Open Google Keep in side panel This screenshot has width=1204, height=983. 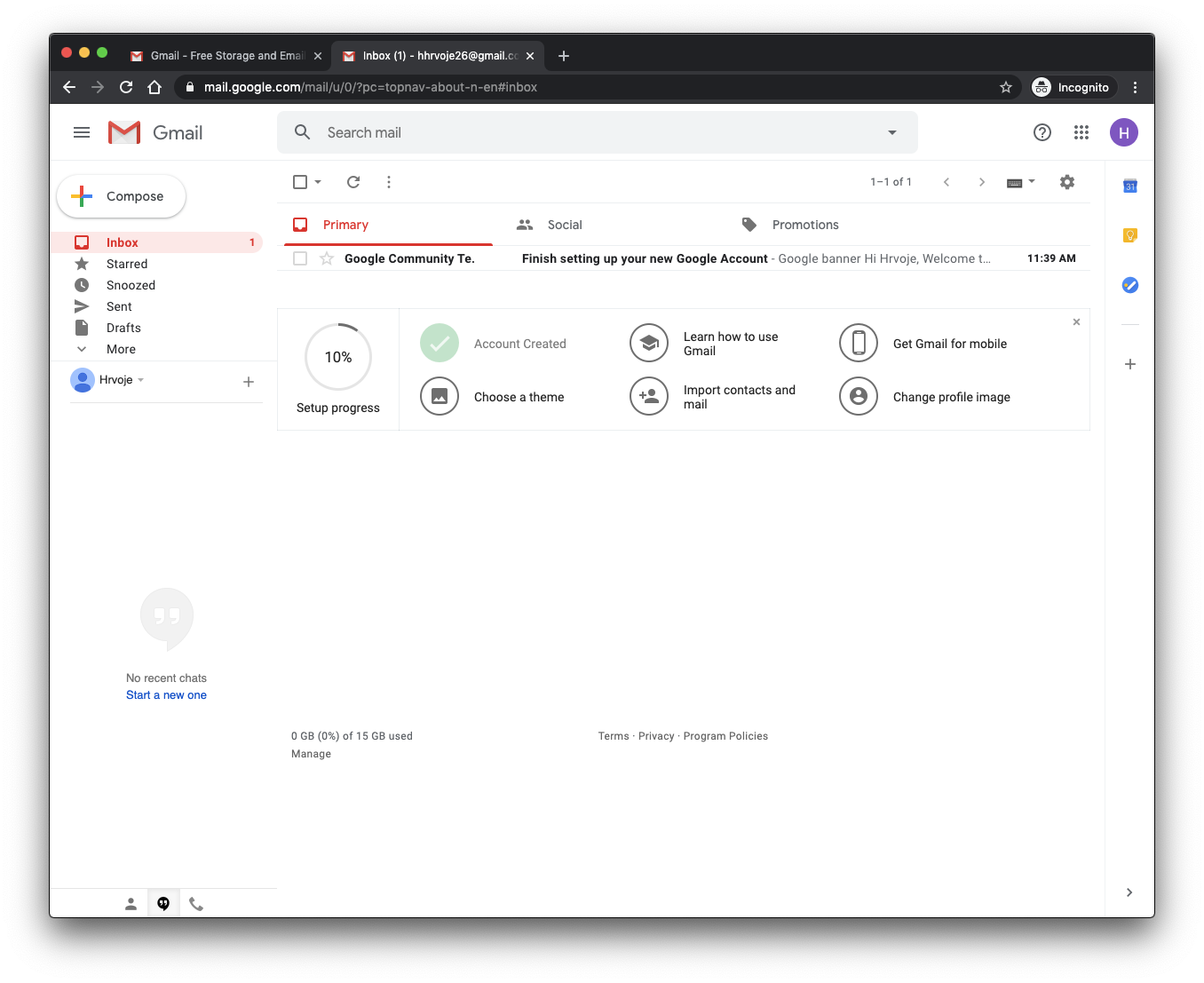(1129, 235)
